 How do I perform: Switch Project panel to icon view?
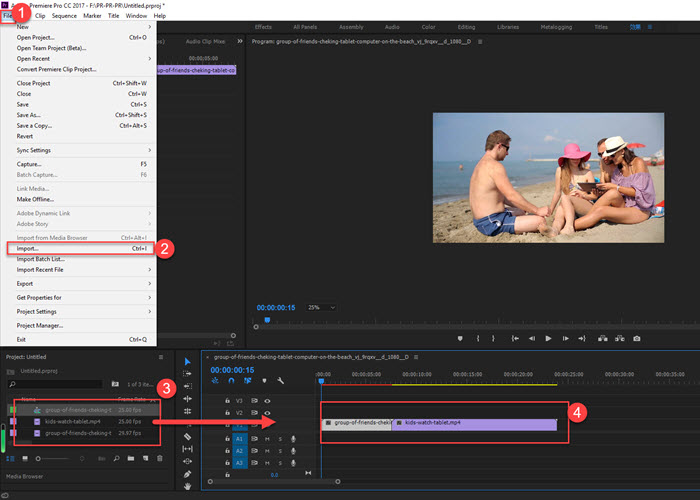tap(25, 458)
